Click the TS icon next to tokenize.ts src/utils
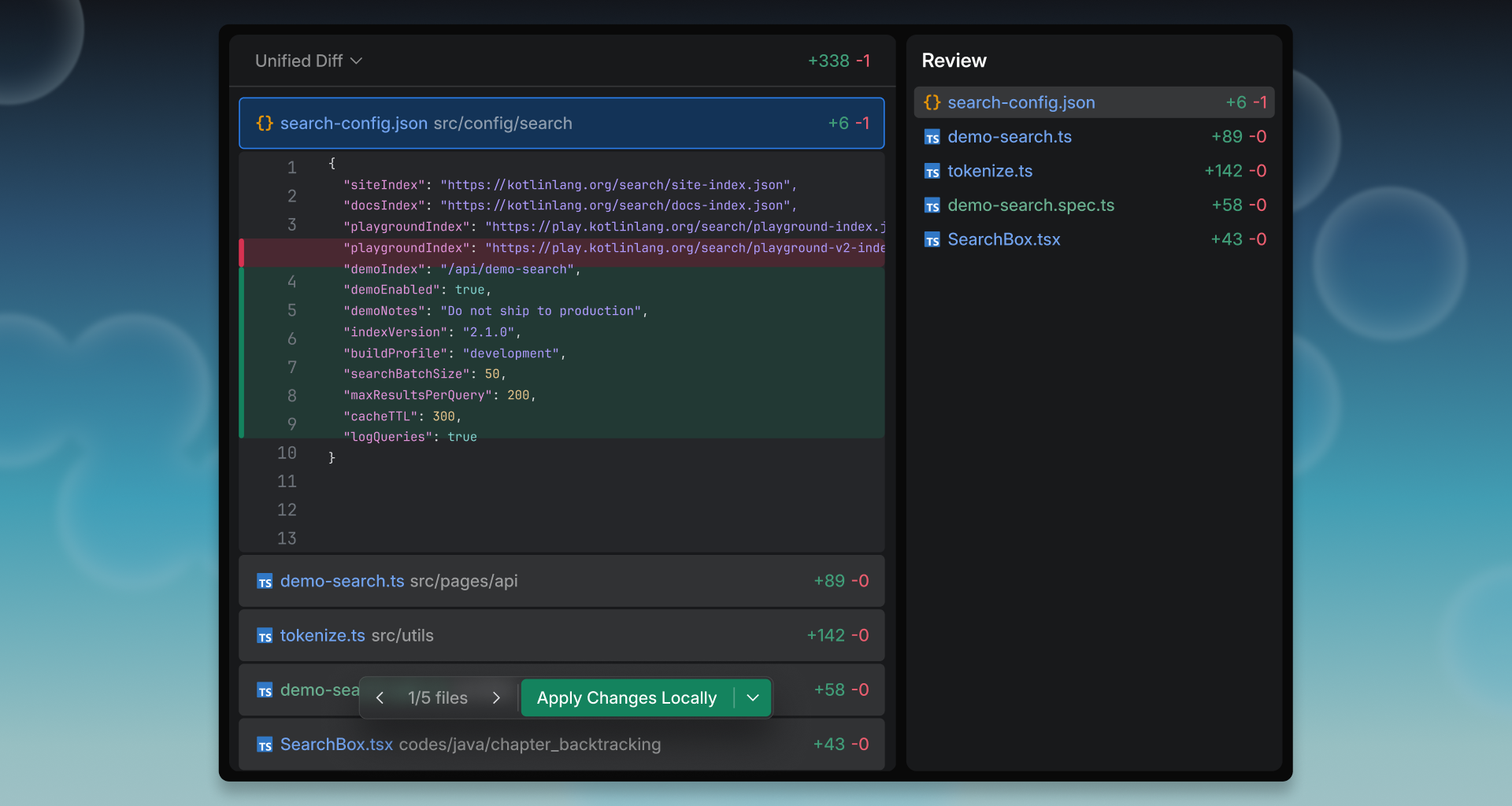1512x806 pixels. (x=265, y=636)
